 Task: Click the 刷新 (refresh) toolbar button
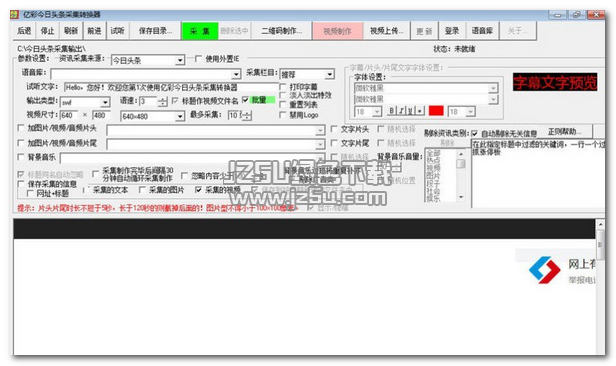point(71,31)
